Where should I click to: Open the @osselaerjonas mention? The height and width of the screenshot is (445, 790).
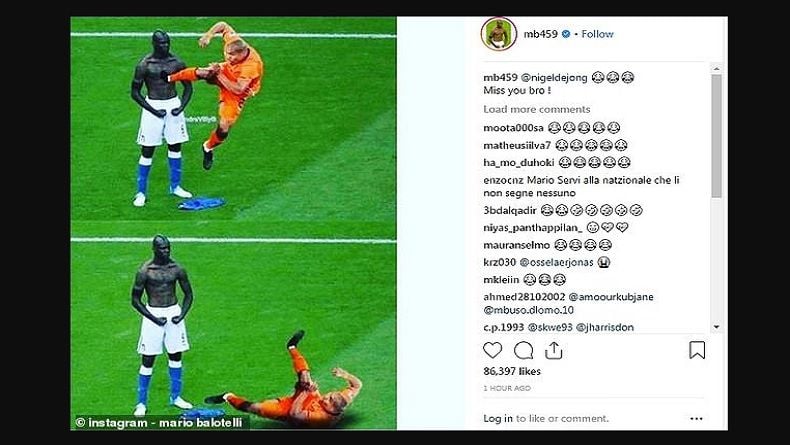tap(557, 262)
